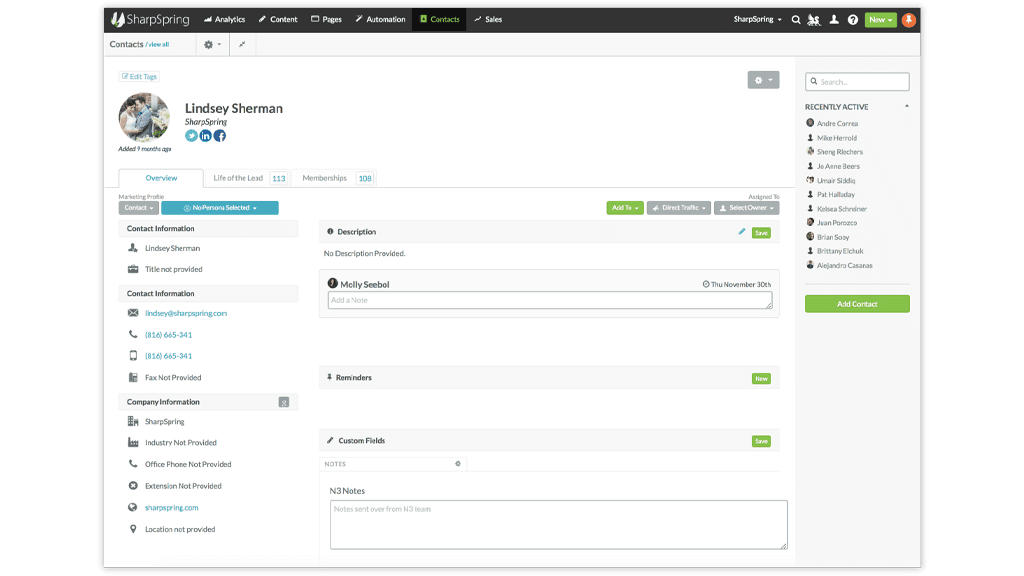Open the Direct Traffic dropdown

click(679, 208)
